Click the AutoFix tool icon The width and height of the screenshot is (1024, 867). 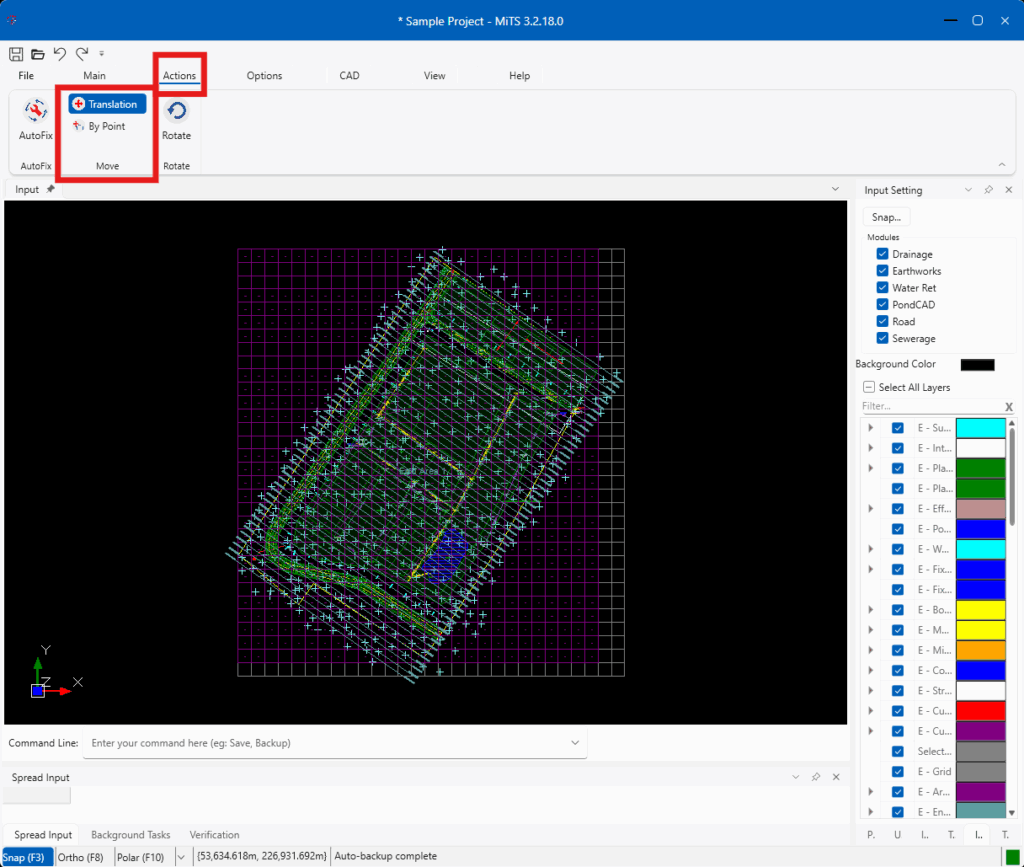35,112
